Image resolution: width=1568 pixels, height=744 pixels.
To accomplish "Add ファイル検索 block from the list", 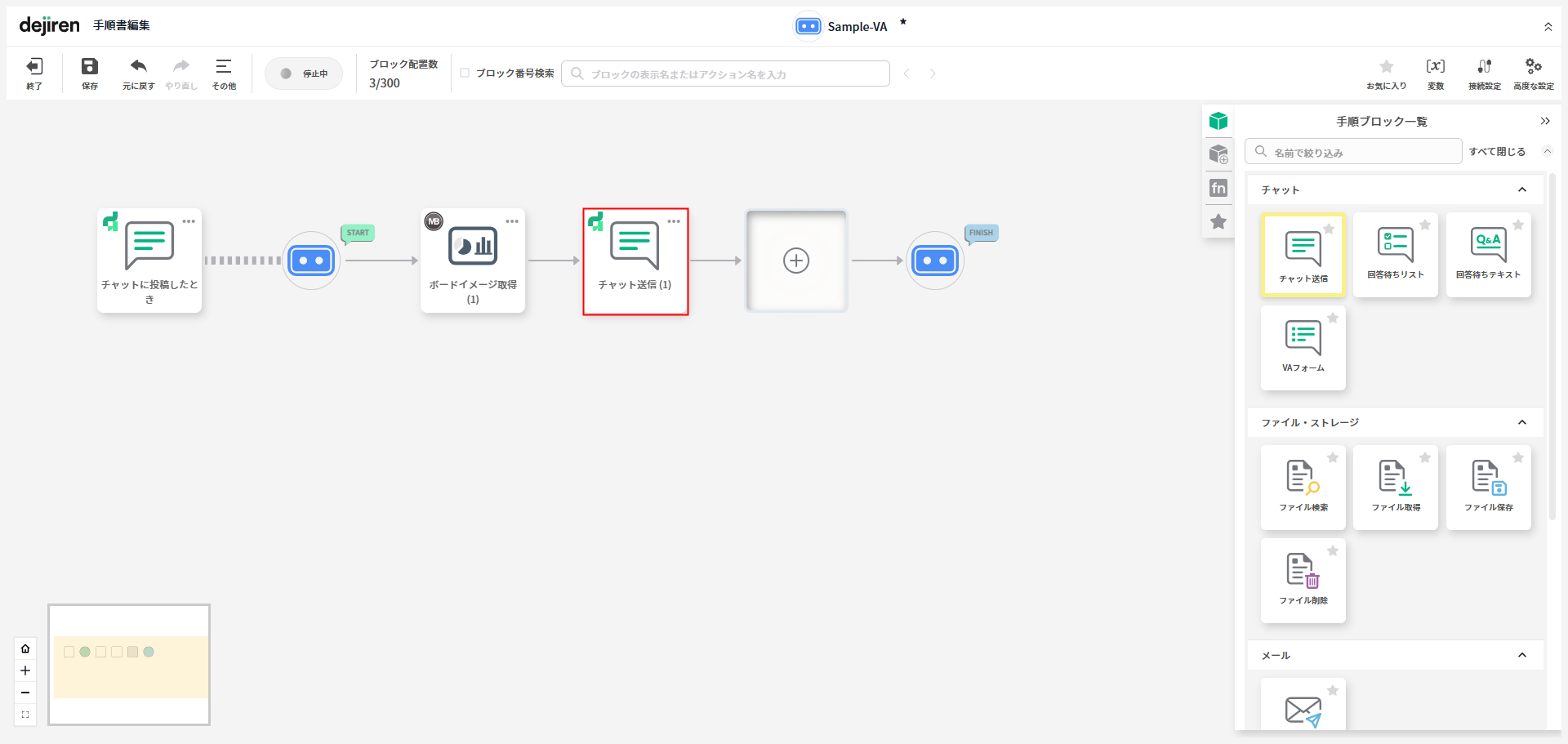I will 1303,487.
